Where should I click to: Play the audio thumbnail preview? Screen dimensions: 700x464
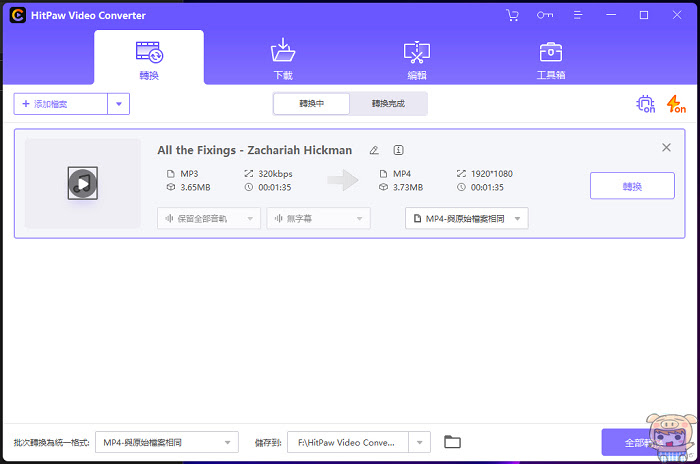click(x=83, y=183)
